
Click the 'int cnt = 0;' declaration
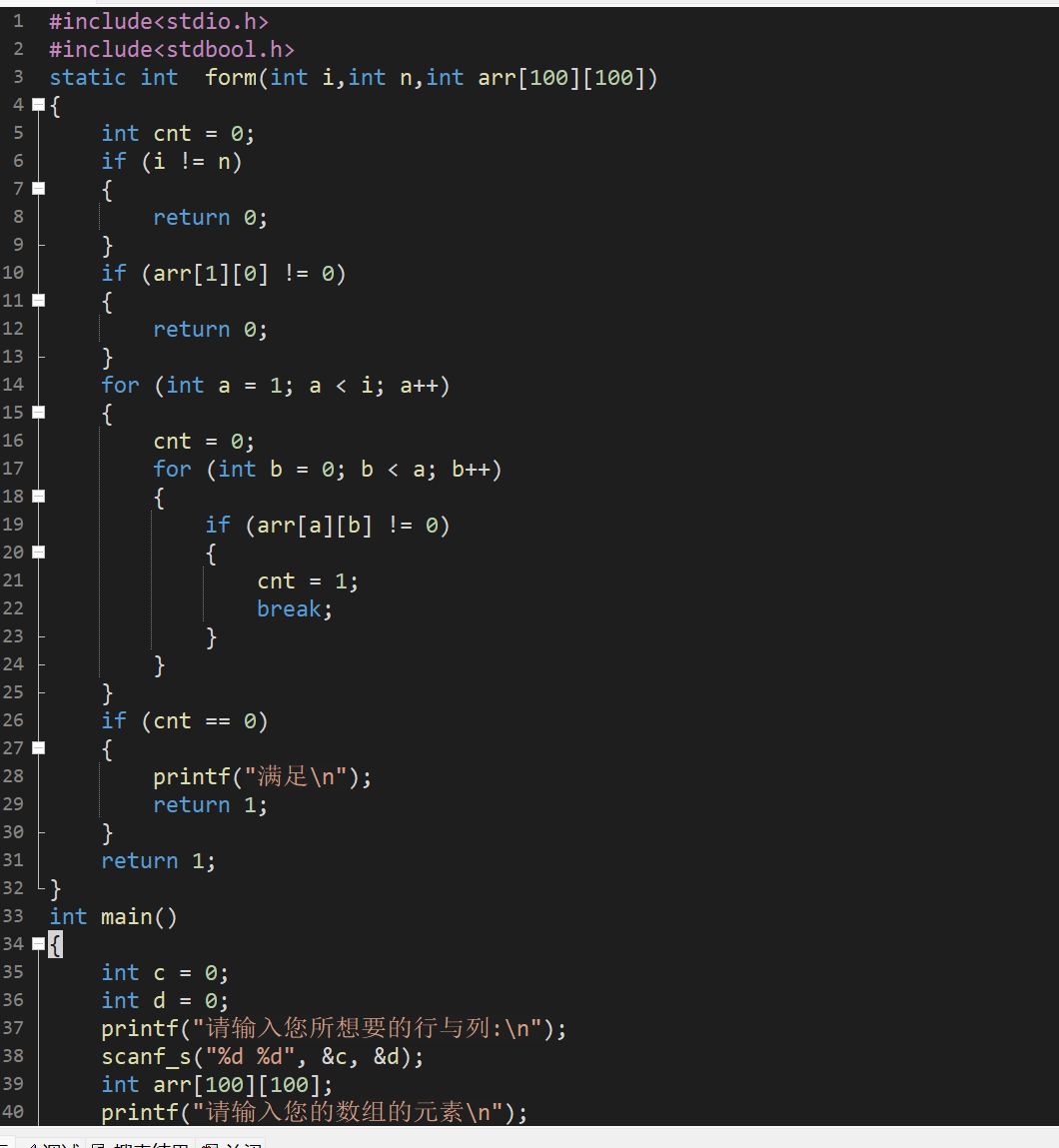tap(178, 134)
